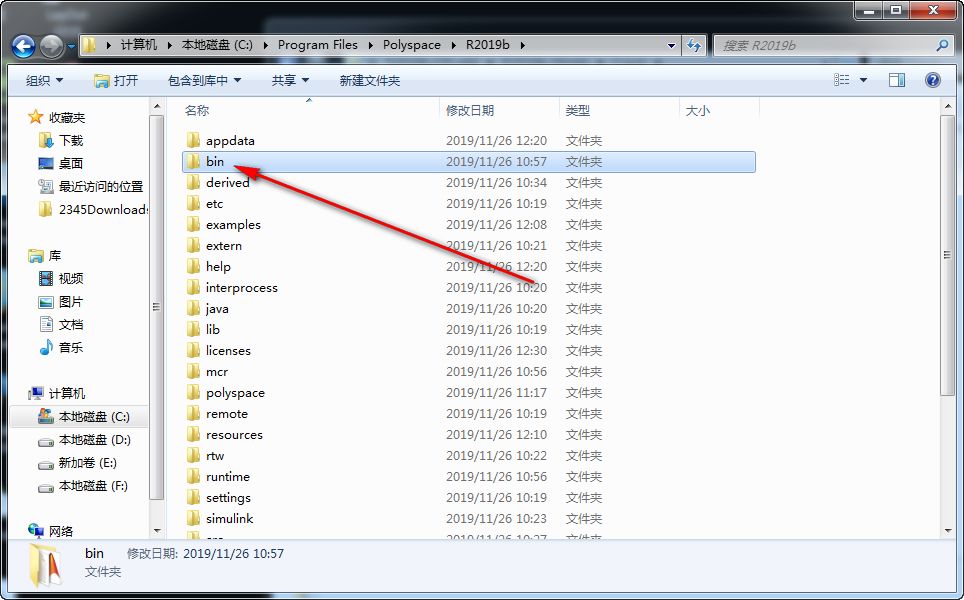
Task: Select drive 本地磁盘 (D:) in navigation pane
Action: tap(94, 440)
